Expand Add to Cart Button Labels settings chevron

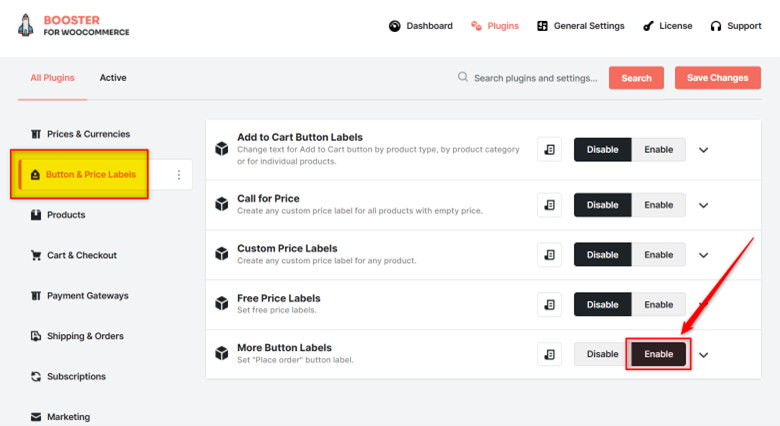pyautogui.click(x=703, y=150)
